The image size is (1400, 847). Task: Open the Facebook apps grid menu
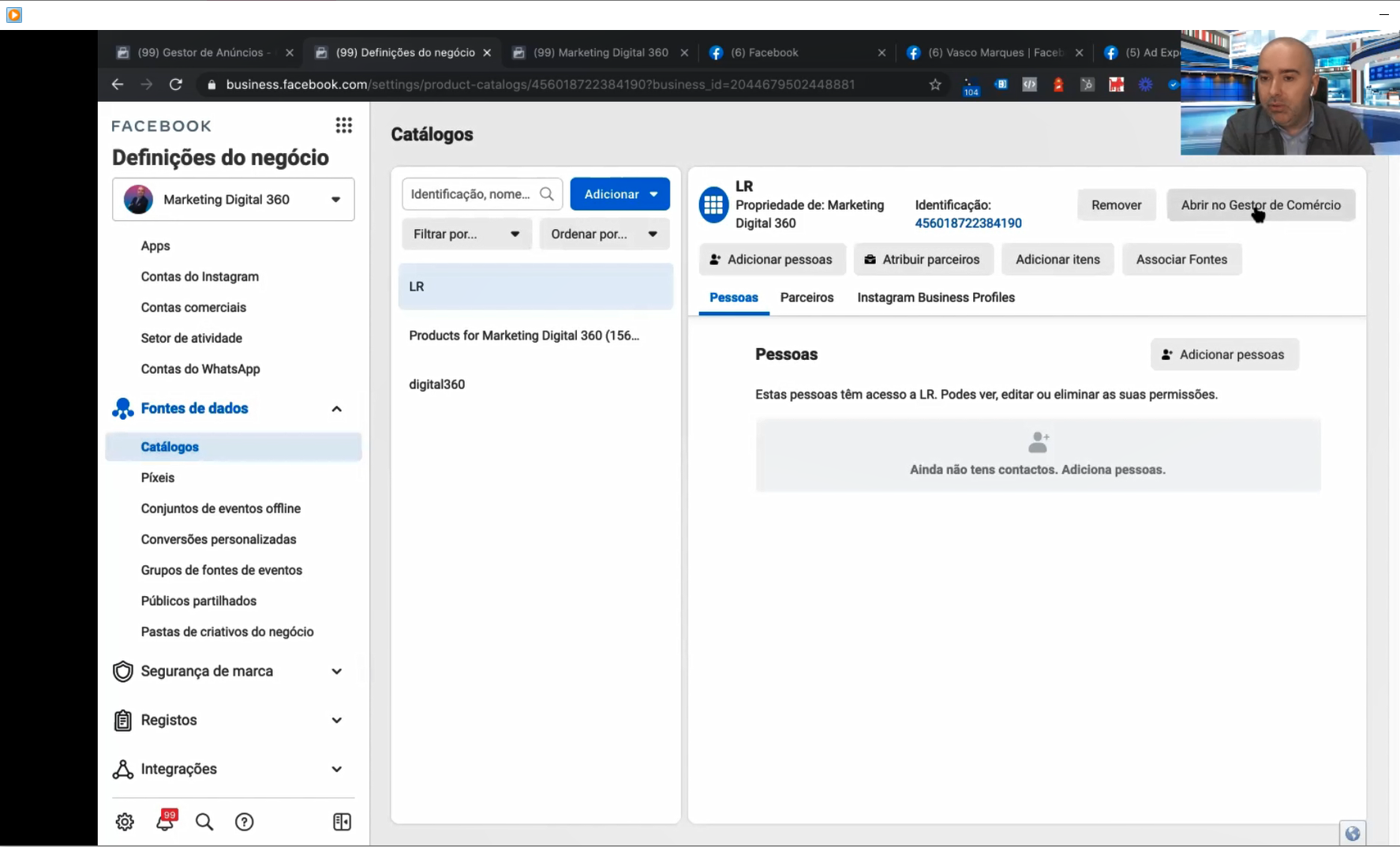[345, 126]
